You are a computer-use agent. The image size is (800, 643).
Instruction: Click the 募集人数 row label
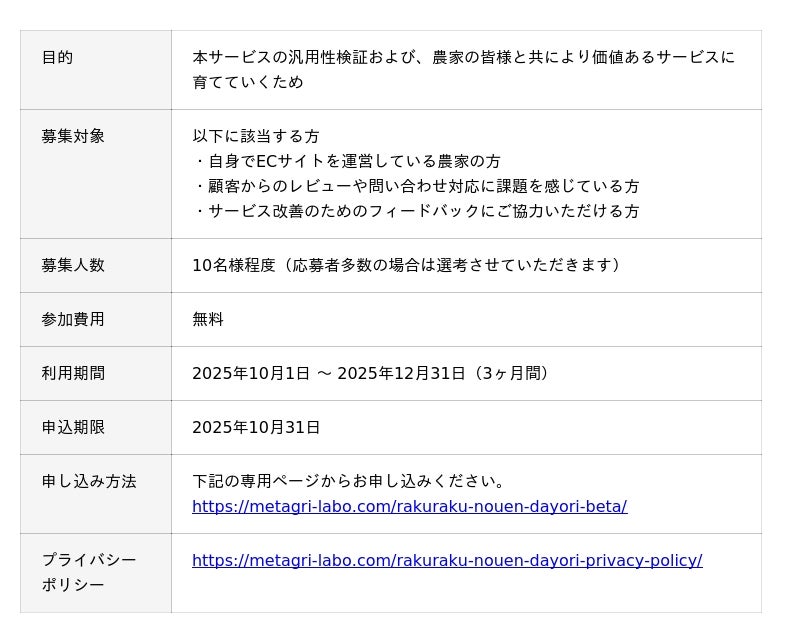pyautogui.click(x=73, y=266)
